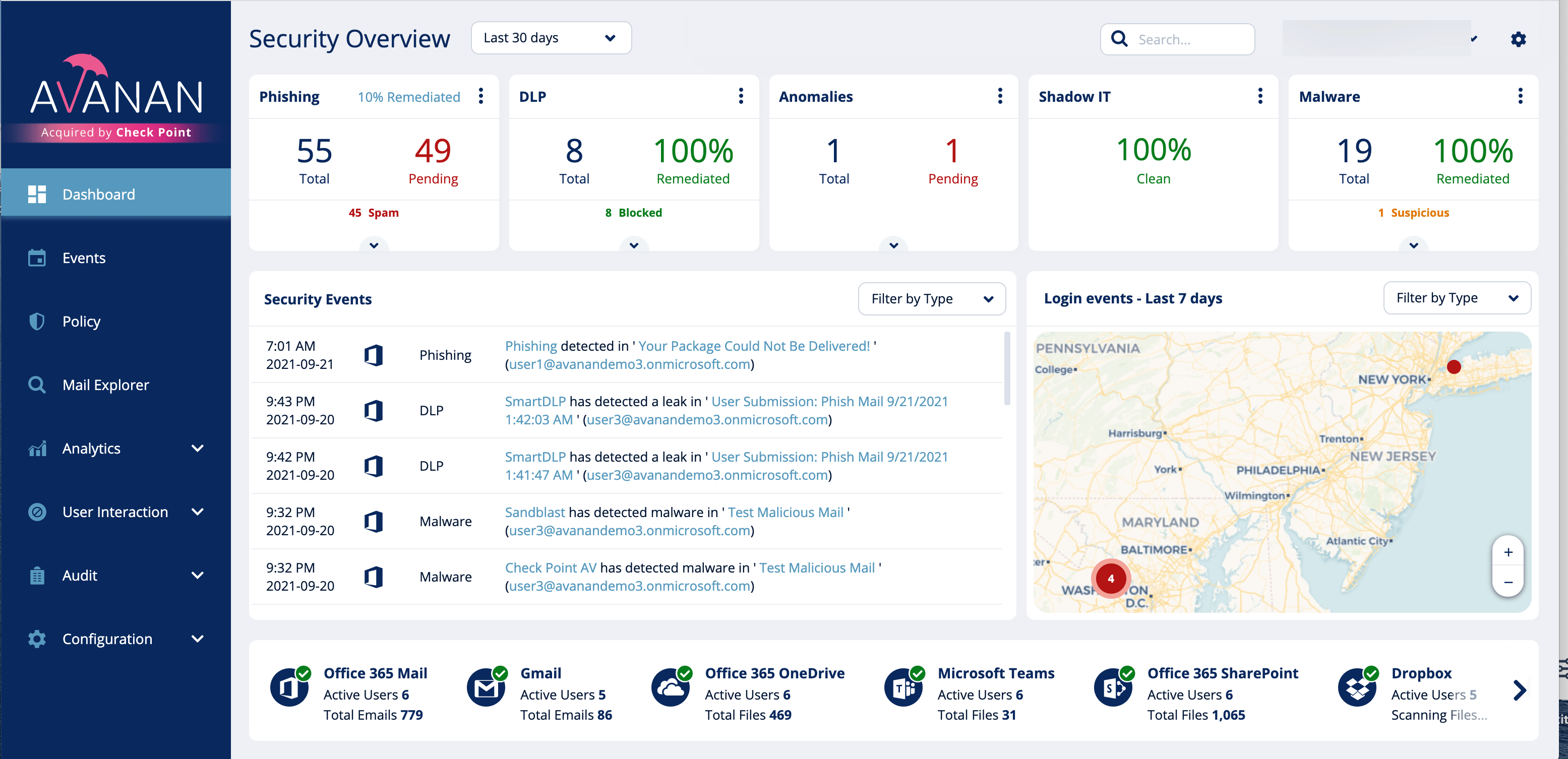Open the Events sidebar item
1568x759 pixels.
84,258
